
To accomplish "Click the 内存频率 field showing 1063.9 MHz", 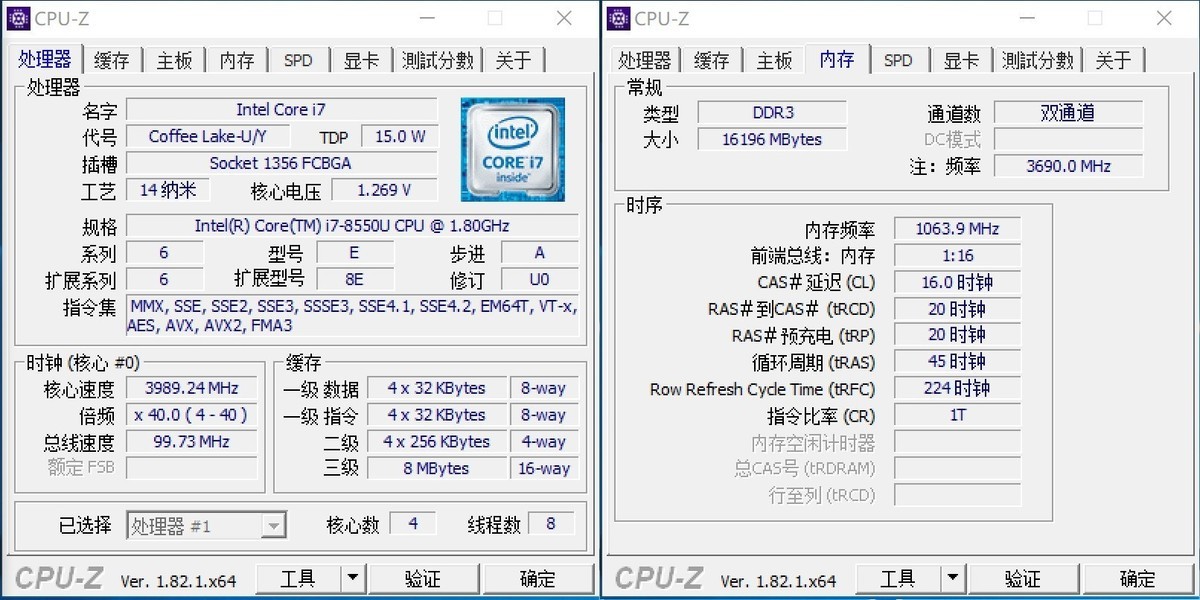I will coord(956,228).
